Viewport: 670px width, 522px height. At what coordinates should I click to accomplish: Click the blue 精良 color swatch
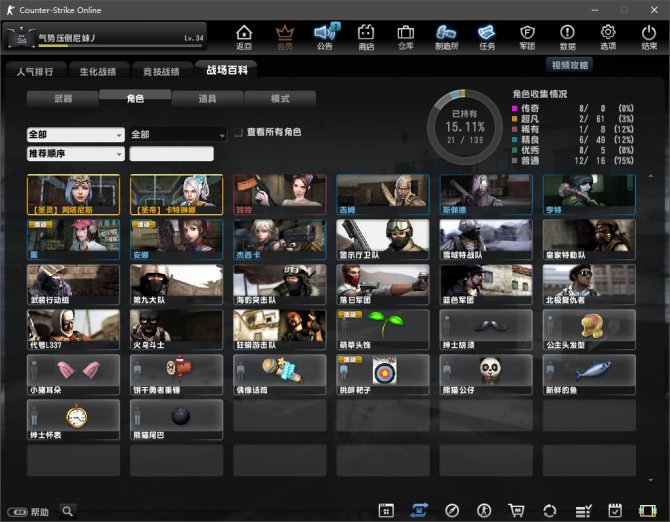click(x=515, y=140)
